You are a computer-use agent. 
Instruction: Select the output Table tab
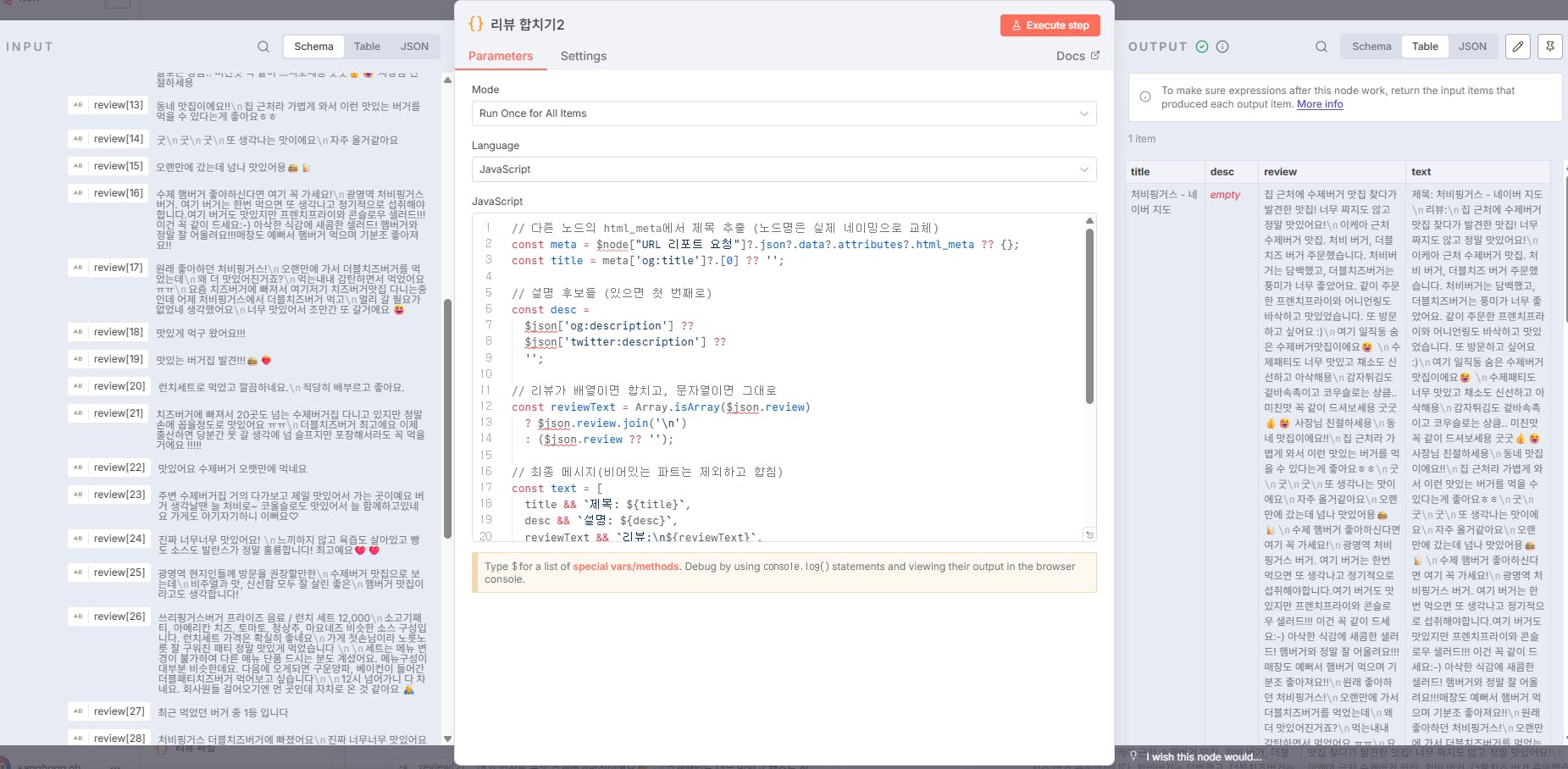coord(1425,47)
